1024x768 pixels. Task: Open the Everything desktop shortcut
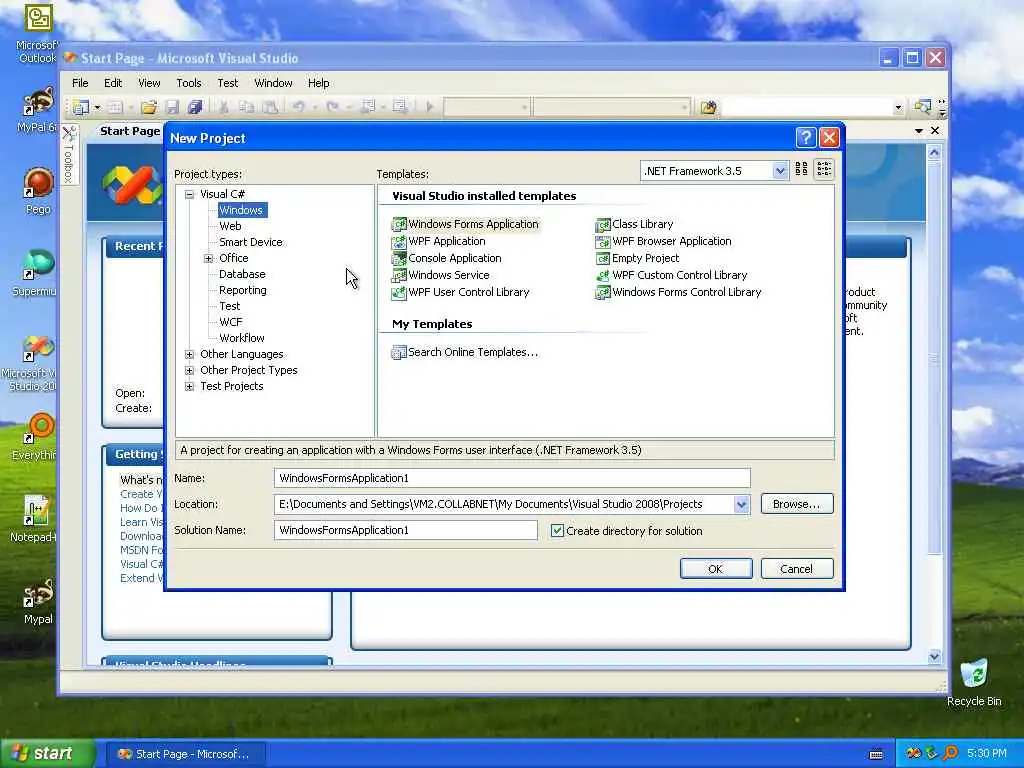coord(36,436)
